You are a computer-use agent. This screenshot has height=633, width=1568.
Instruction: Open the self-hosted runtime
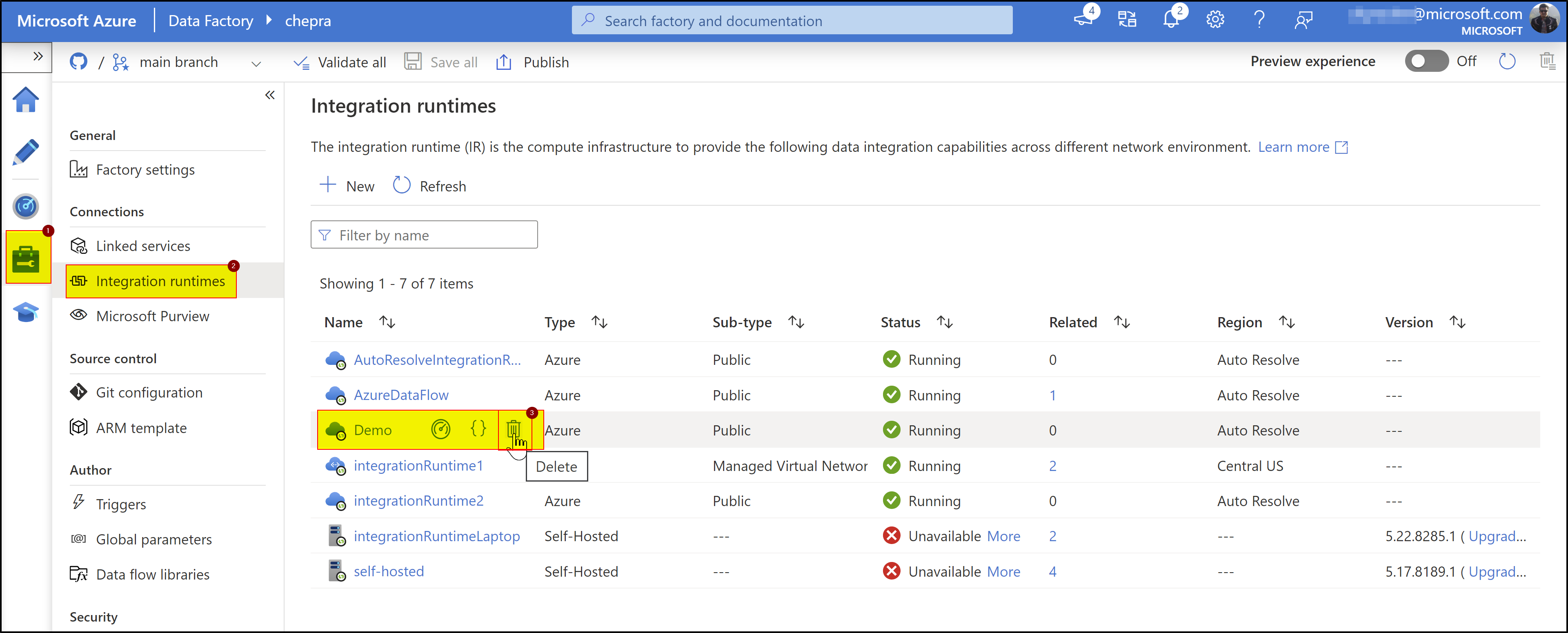point(388,571)
